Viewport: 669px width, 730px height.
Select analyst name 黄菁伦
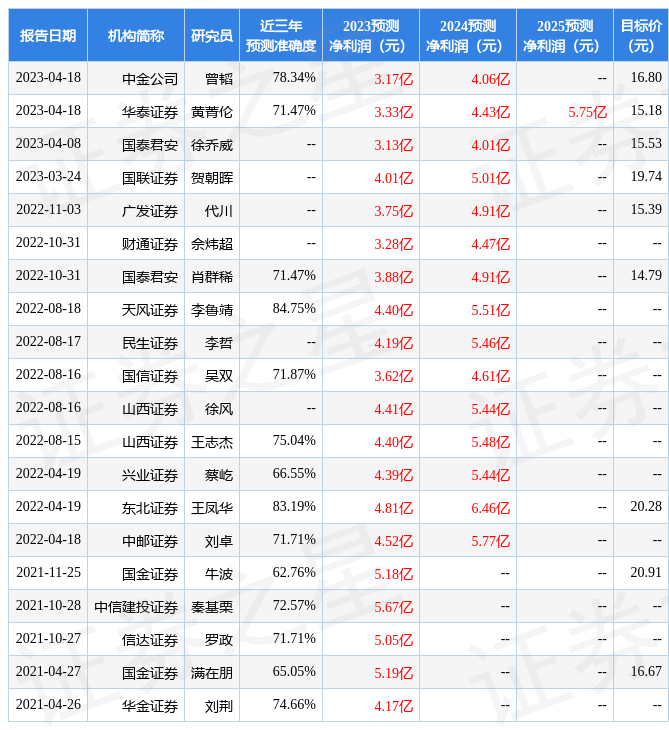tap(212, 112)
